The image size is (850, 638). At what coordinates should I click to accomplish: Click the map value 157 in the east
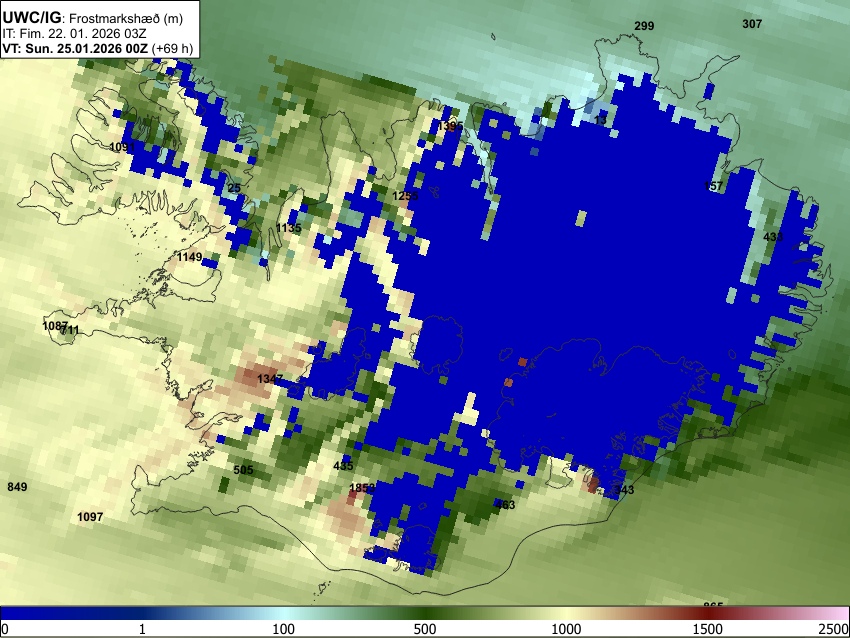(x=713, y=186)
